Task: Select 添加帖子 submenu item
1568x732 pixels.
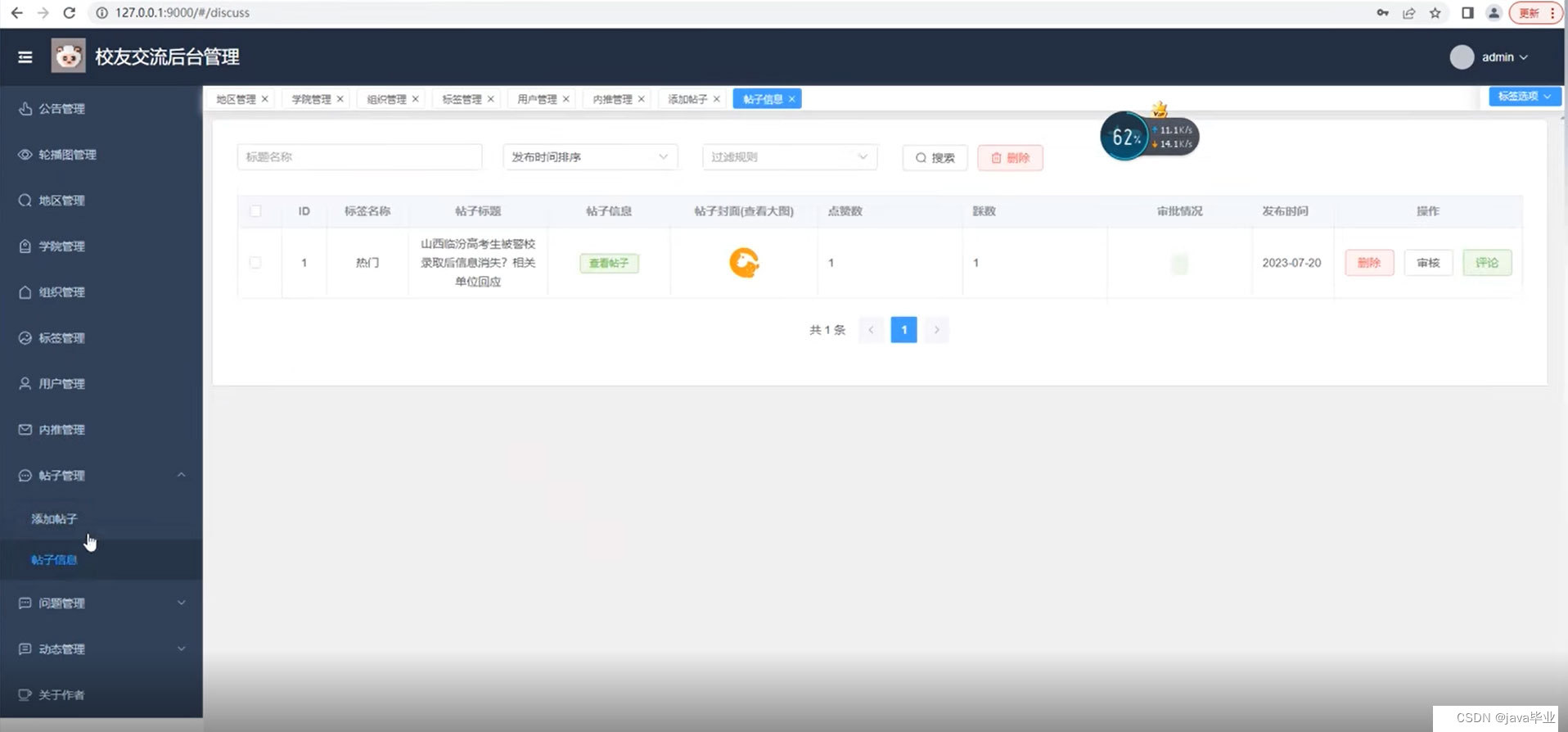Action: click(101, 519)
